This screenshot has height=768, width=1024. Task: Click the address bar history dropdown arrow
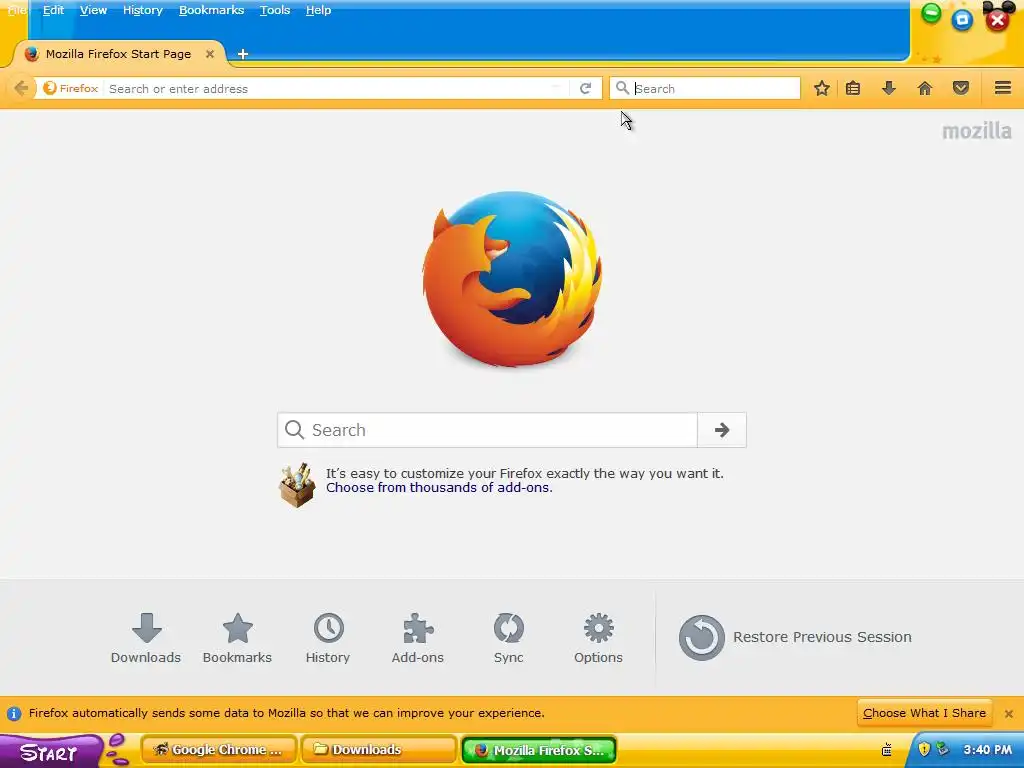point(556,88)
